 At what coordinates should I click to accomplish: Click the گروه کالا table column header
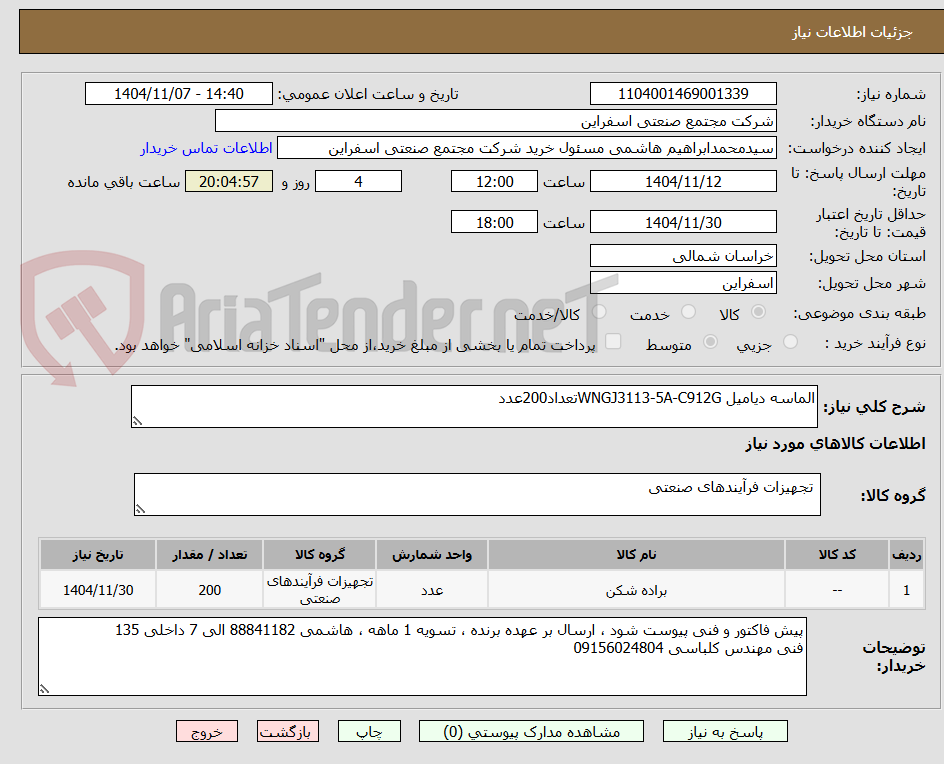[x=320, y=554]
